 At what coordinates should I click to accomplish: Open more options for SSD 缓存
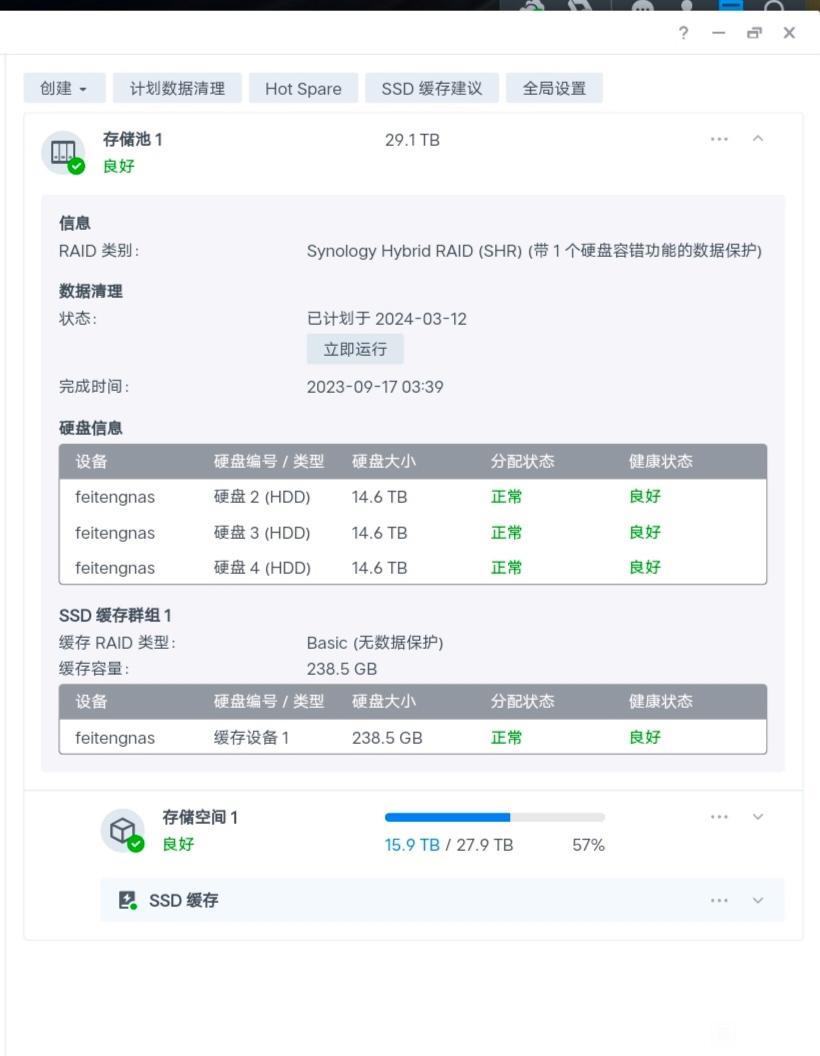(719, 900)
